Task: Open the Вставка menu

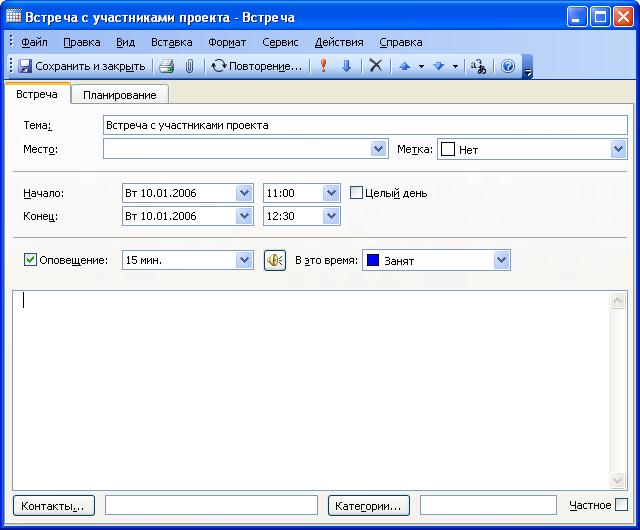Action: tap(171, 42)
